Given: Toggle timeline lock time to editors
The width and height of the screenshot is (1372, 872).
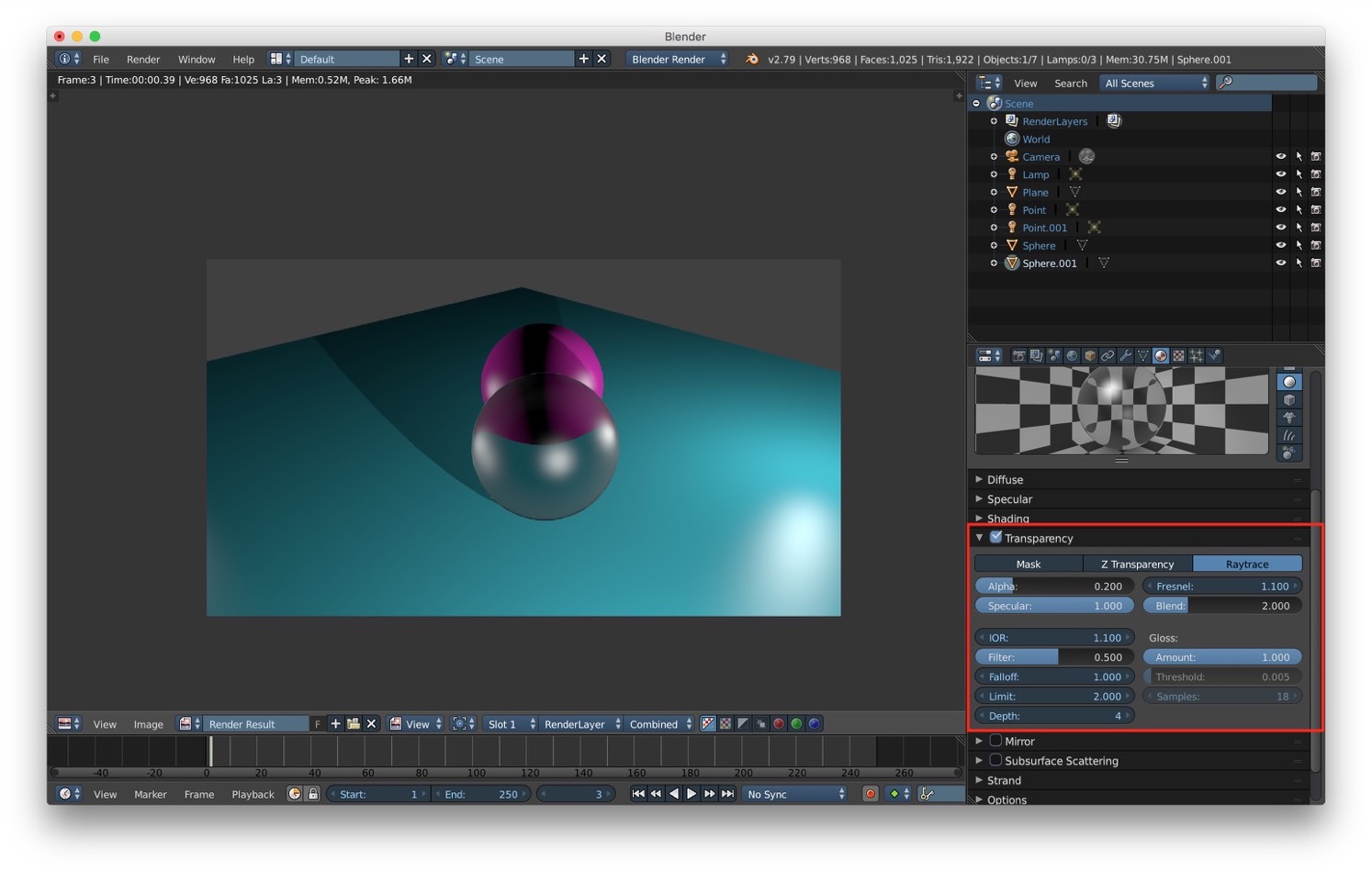Looking at the screenshot, I should click(313, 794).
